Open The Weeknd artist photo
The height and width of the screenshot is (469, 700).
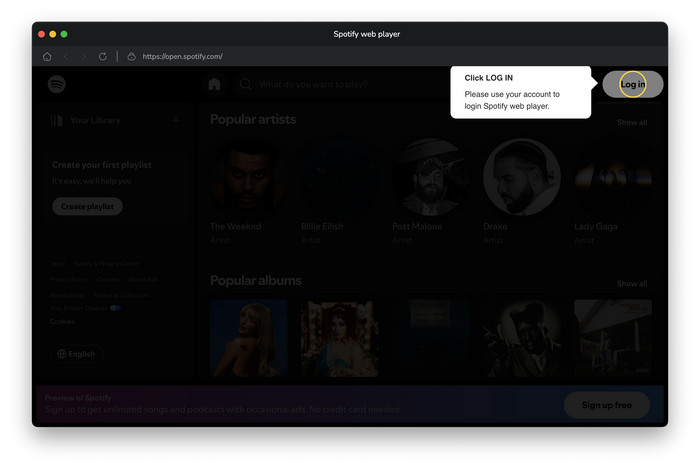pyautogui.click(x=249, y=177)
